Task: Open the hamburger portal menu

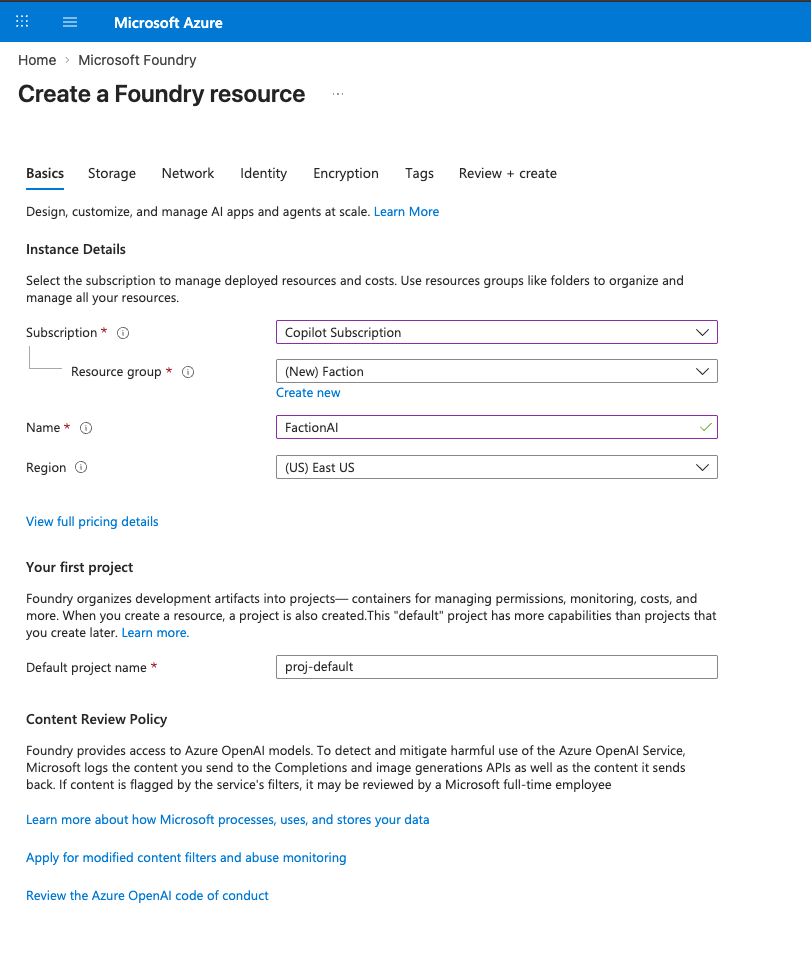Action: 69,22
